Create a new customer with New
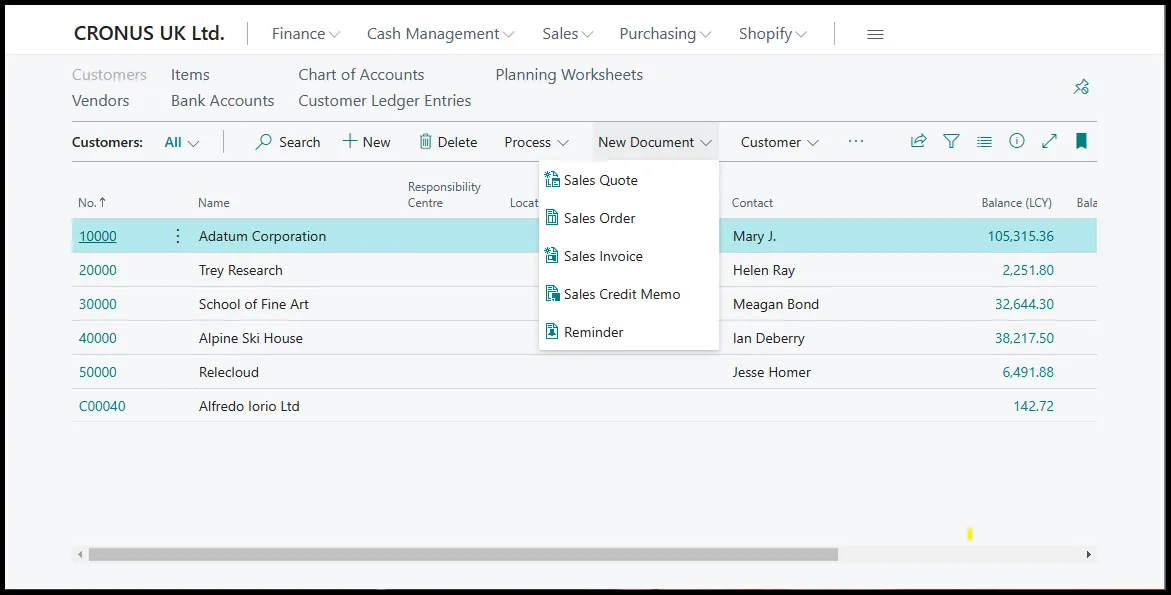The width and height of the screenshot is (1171, 595). click(367, 142)
